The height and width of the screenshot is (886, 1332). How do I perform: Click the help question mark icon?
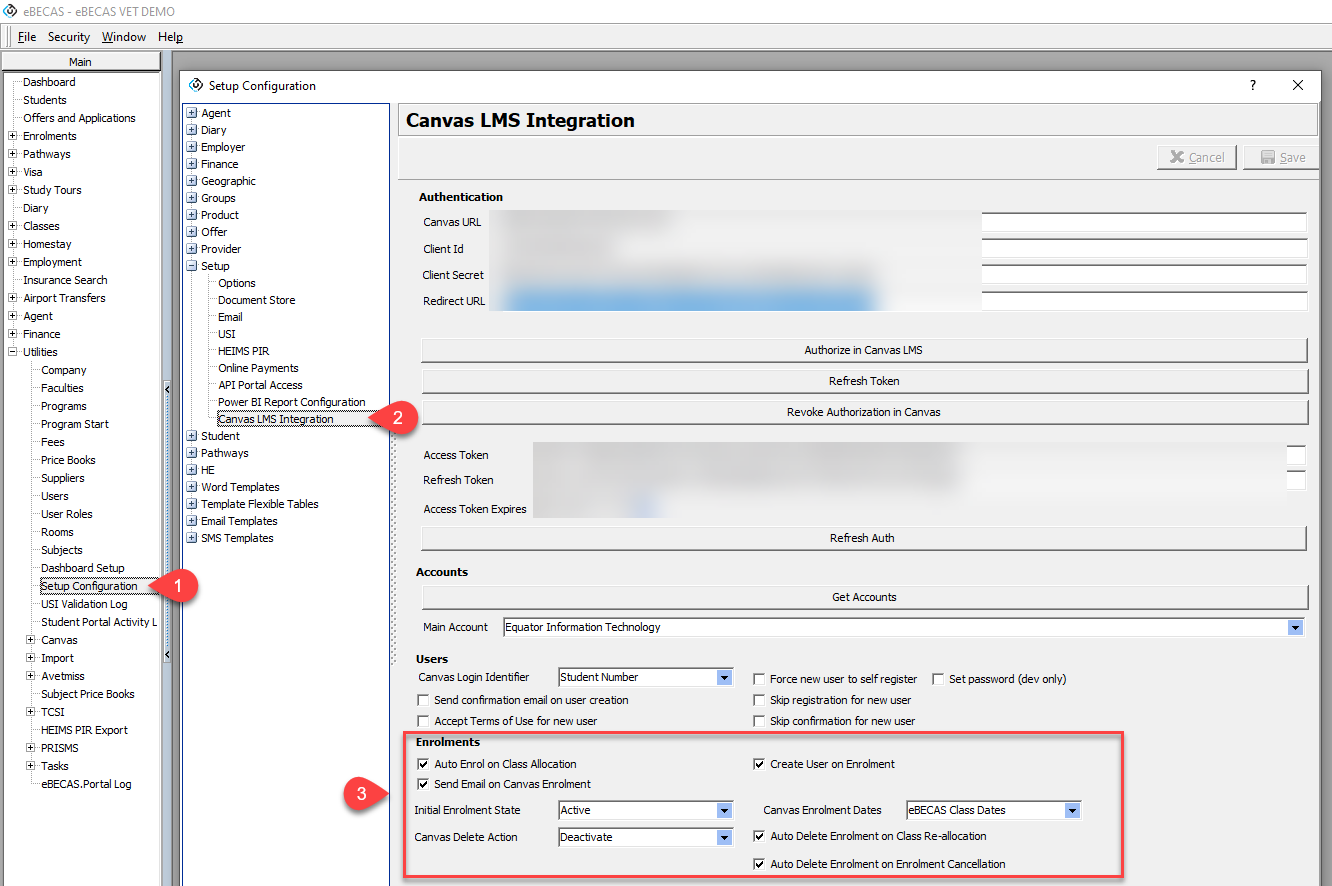(1253, 86)
